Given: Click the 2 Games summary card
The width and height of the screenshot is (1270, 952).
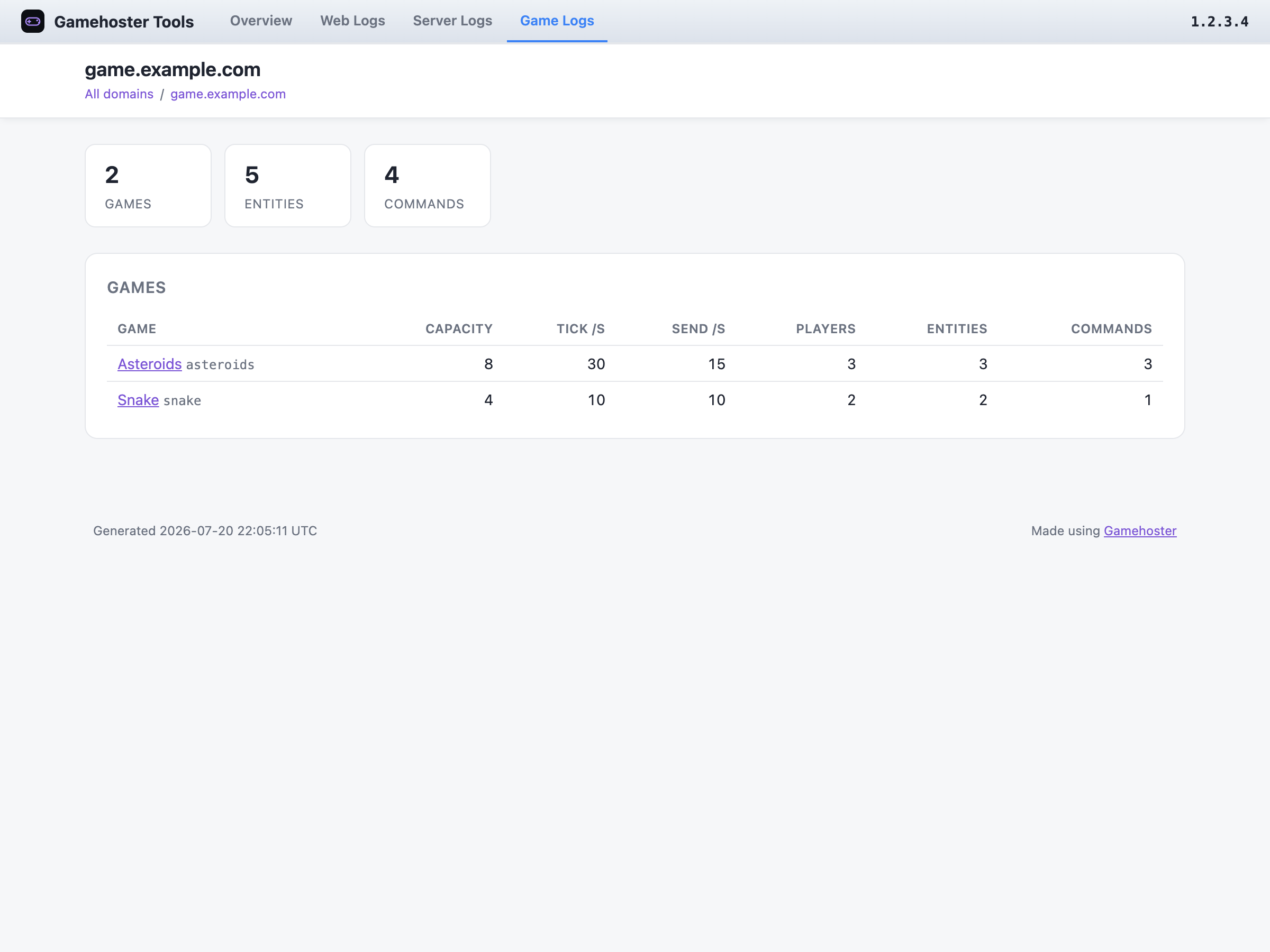Looking at the screenshot, I should tap(148, 186).
